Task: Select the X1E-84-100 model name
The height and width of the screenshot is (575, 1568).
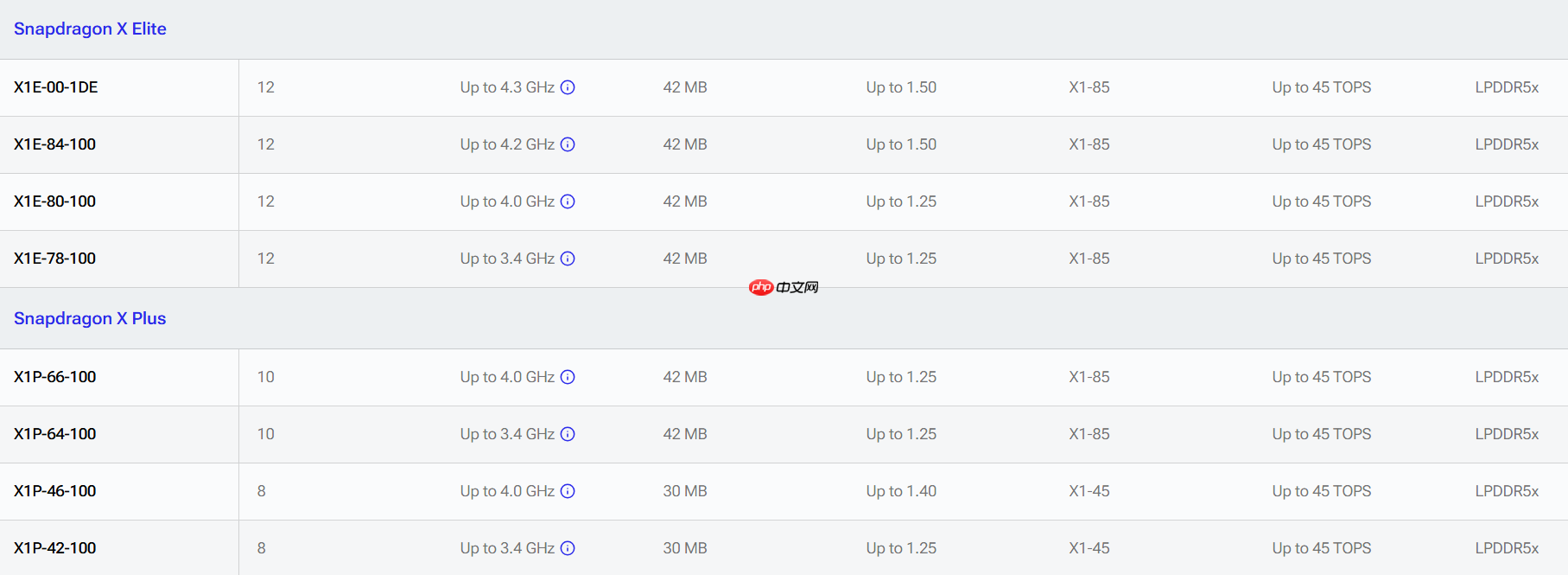Action: (x=55, y=144)
